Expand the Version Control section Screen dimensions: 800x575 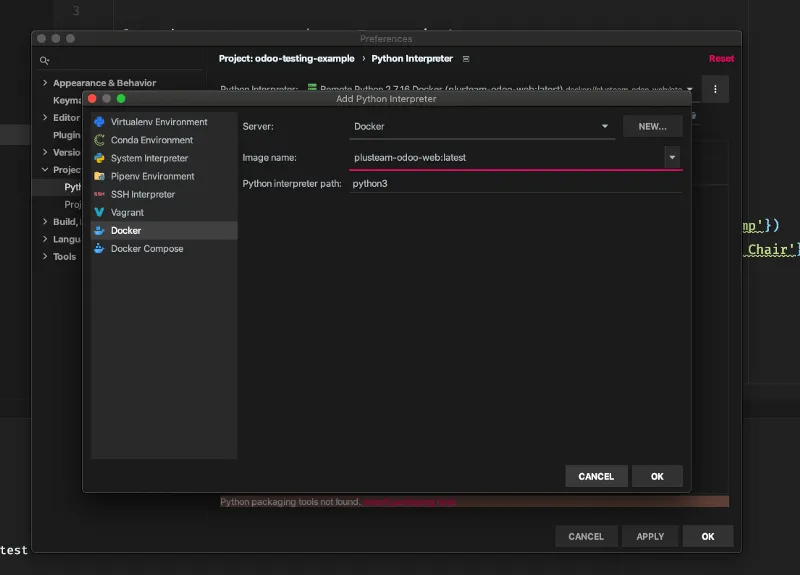tap(45, 152)
